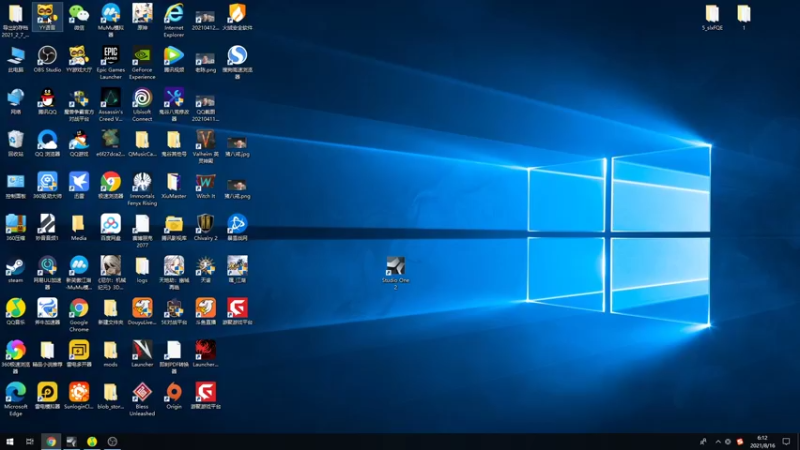Select the Studio One 2 icon
Screen dimensions: 800x450
point(395,273)
